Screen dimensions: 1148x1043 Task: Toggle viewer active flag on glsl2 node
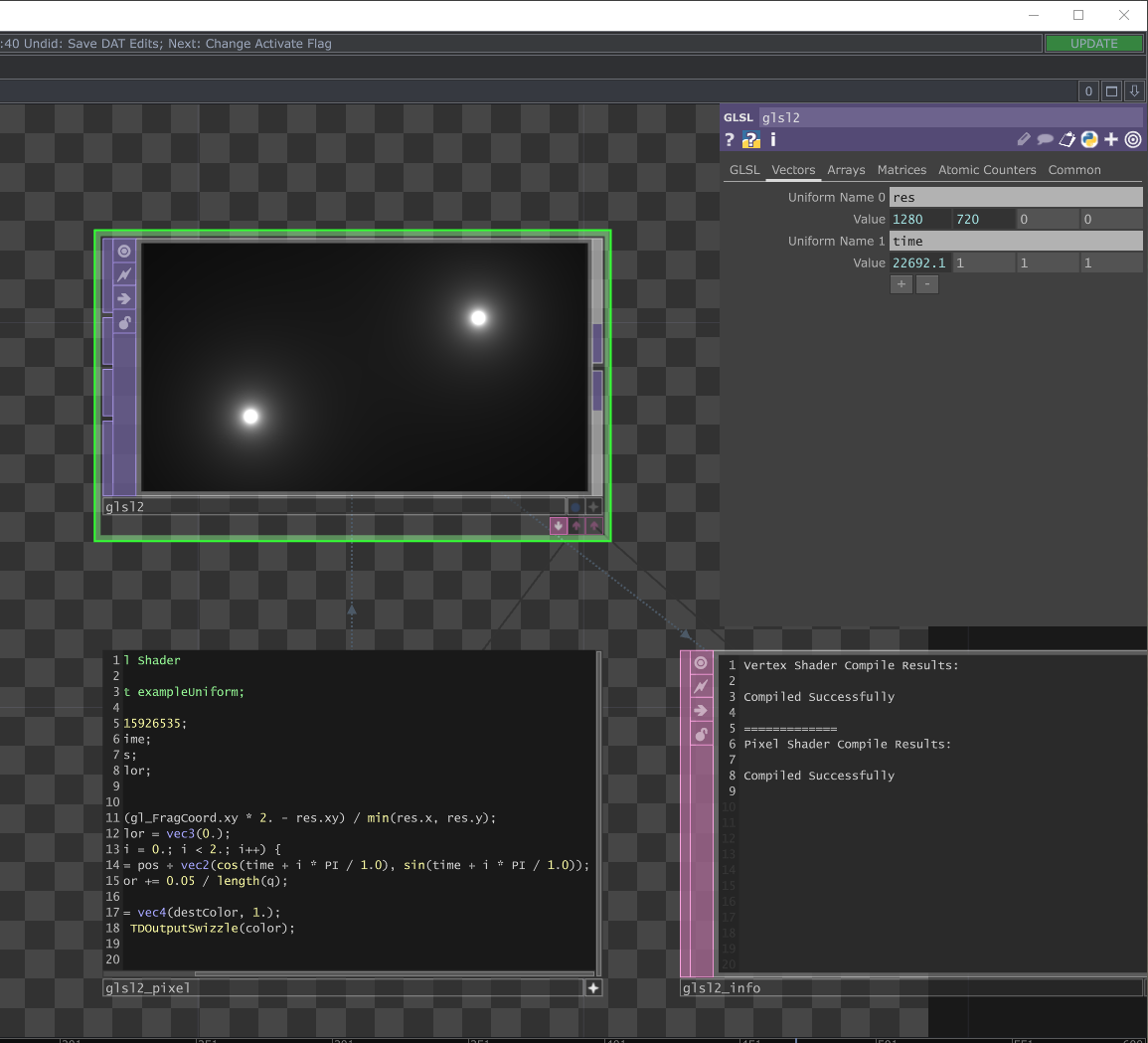click(124, 252)
